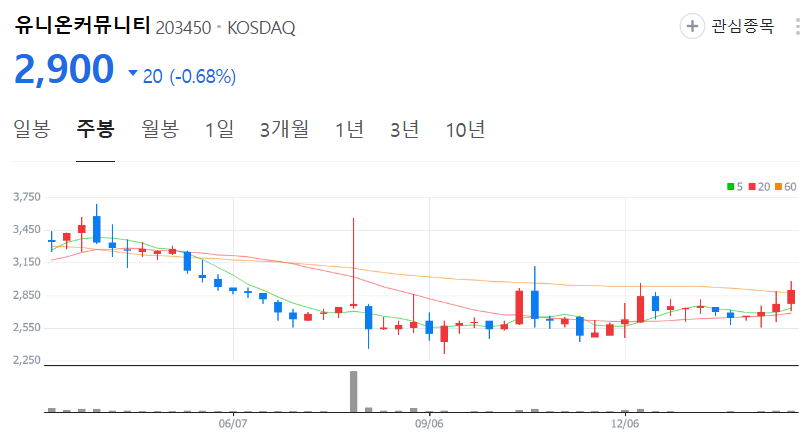
Task: Show the 3개월 chart range
Action: pos(284,129)
